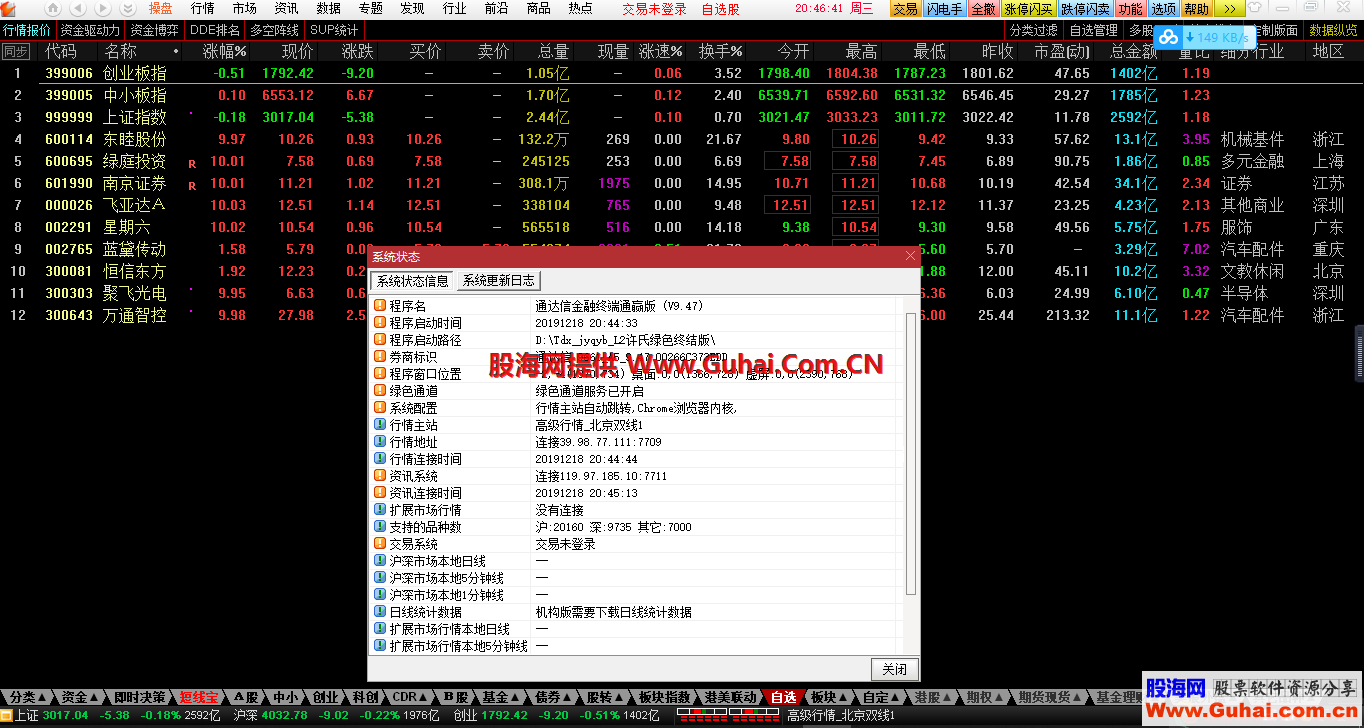Click the orange icon beside 程序启动时间
This screenshot has height=728, width=1364.
click(x=380, y=322)
